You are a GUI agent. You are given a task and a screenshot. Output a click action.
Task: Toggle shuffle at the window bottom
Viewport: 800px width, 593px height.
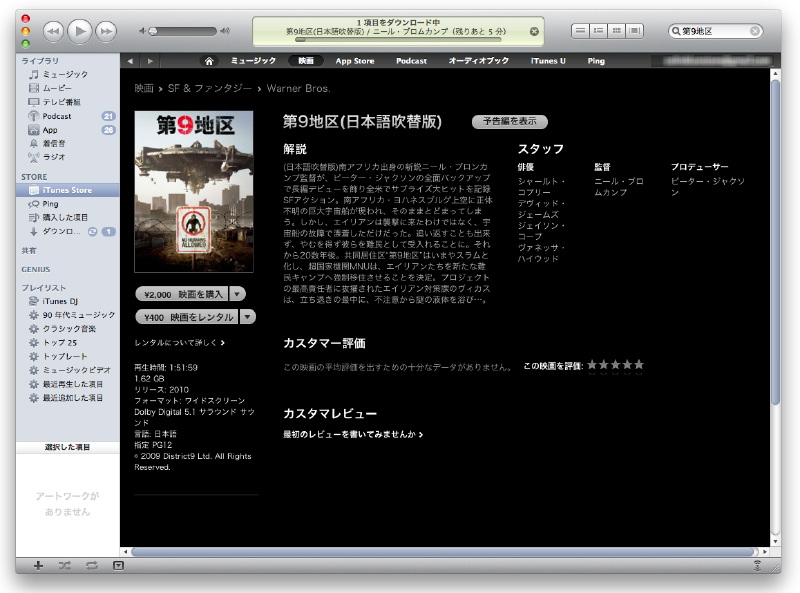(65, 565)
